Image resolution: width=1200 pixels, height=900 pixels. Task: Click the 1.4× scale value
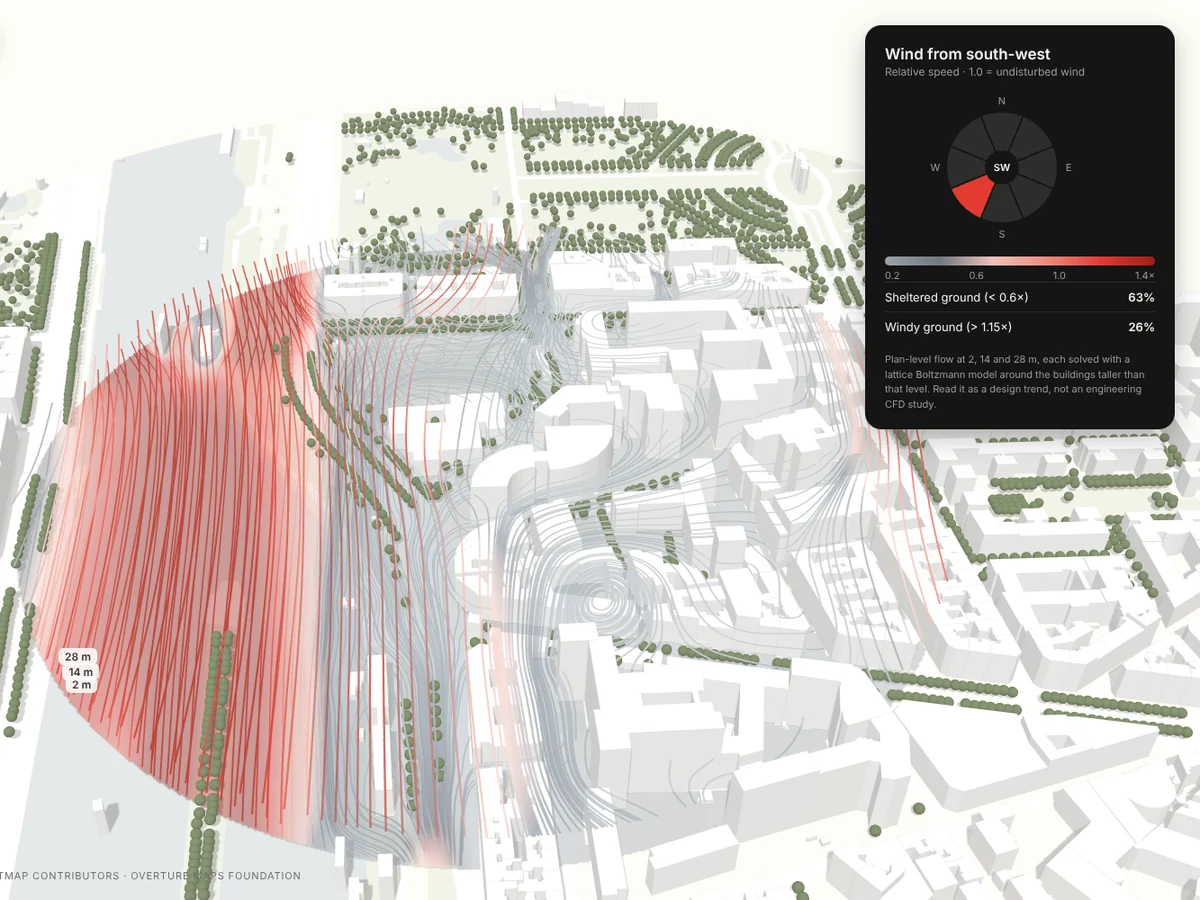1144,275
